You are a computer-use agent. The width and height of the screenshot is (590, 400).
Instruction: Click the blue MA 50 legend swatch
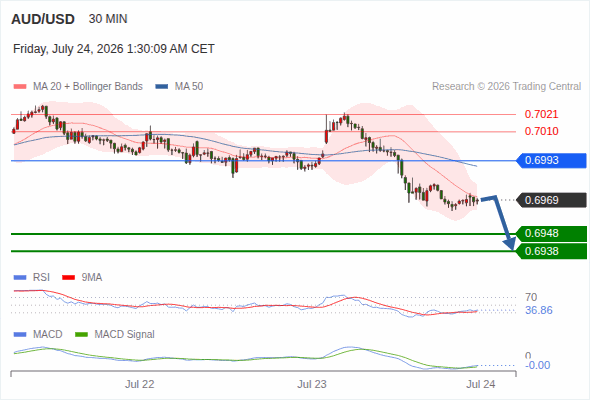(162, 87)
